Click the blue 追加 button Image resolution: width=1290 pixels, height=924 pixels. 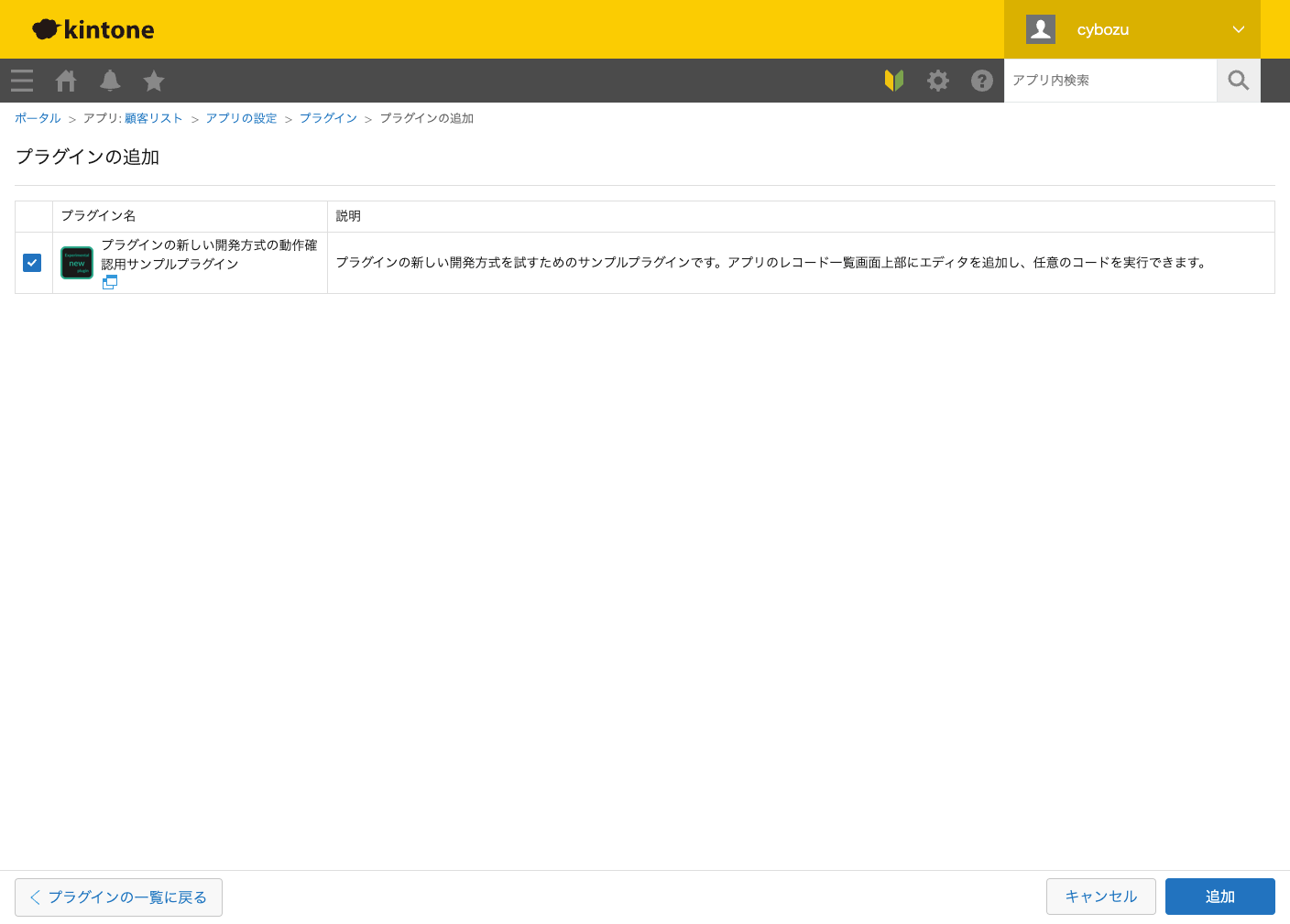pos(1220,897)
